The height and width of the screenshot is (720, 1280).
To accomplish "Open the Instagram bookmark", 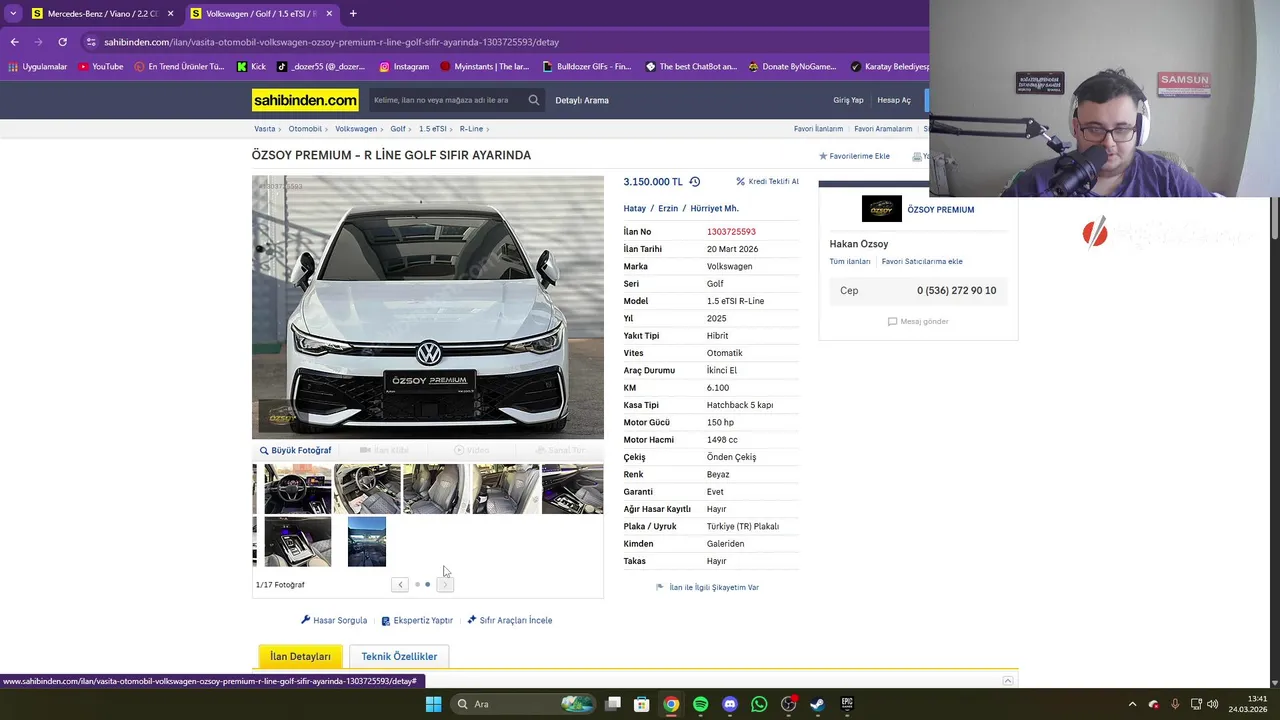I will coord(404,67).
